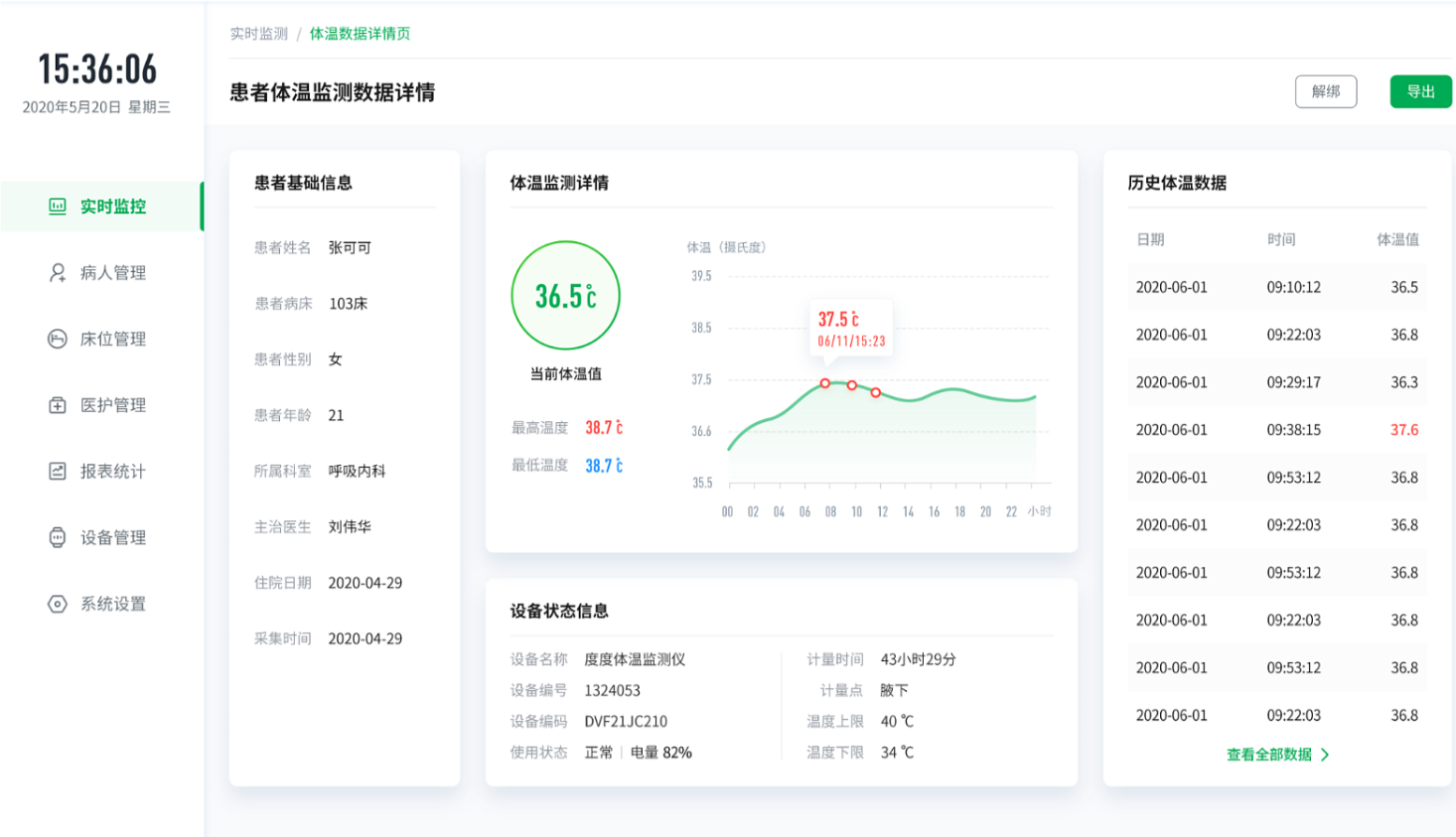Click the red 38.7℃ 最高温度 value

click(604, 428)
